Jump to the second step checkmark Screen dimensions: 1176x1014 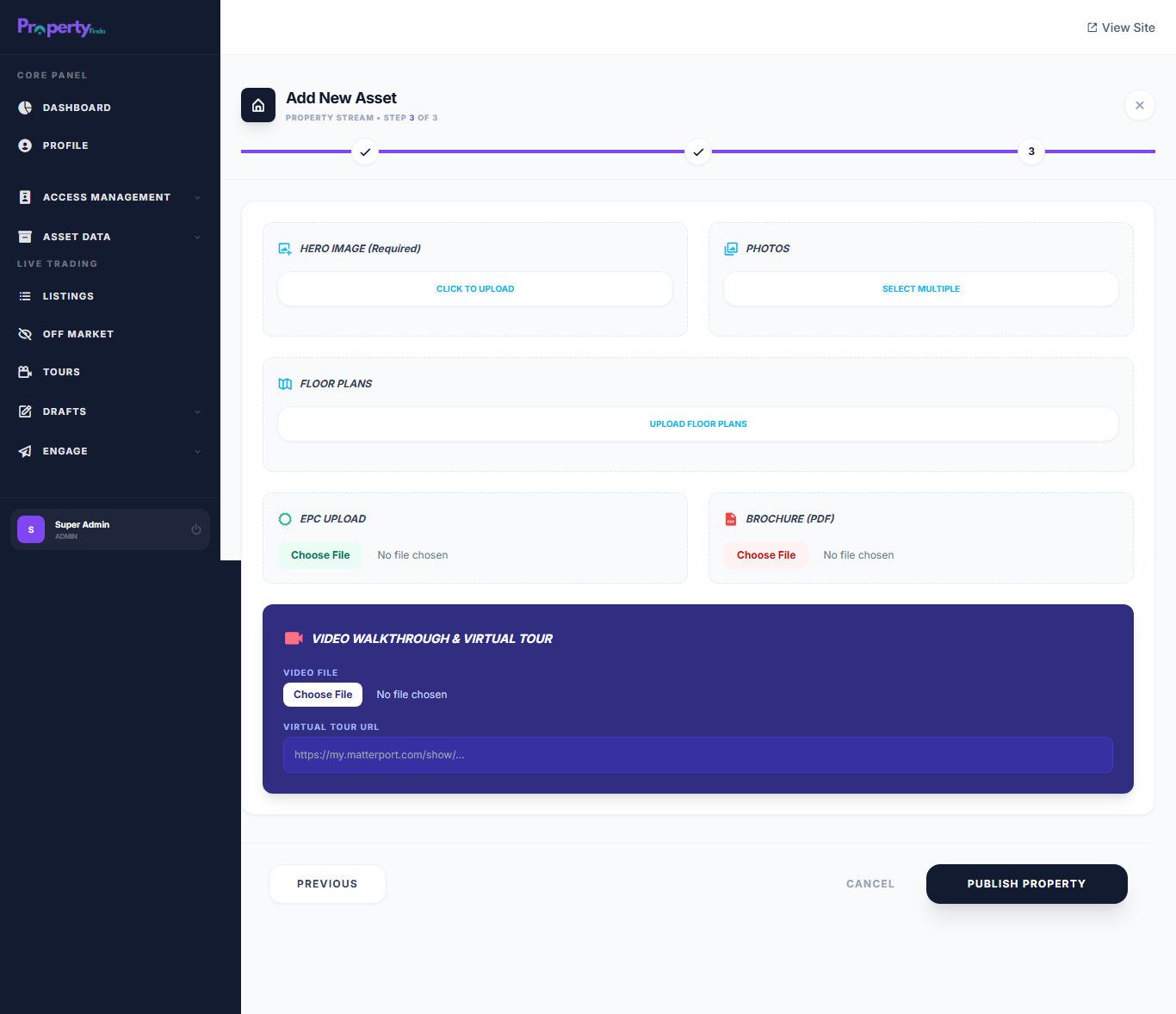point(698,151)
